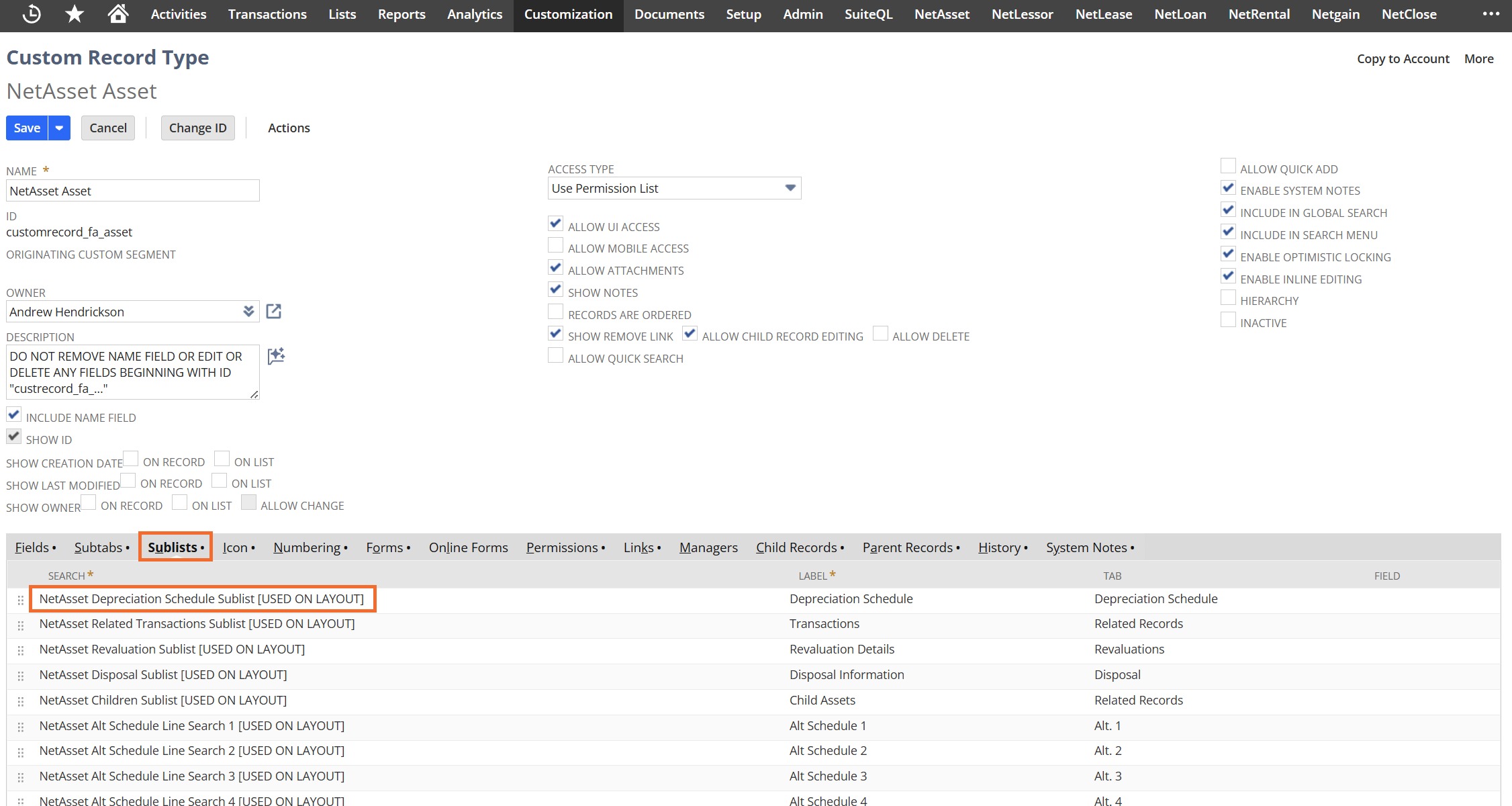Grab the drag handle for Alt Schedule Line Search 1 row
The width and height of the screenshot is (1512, 806).
[x=21, y=727]
